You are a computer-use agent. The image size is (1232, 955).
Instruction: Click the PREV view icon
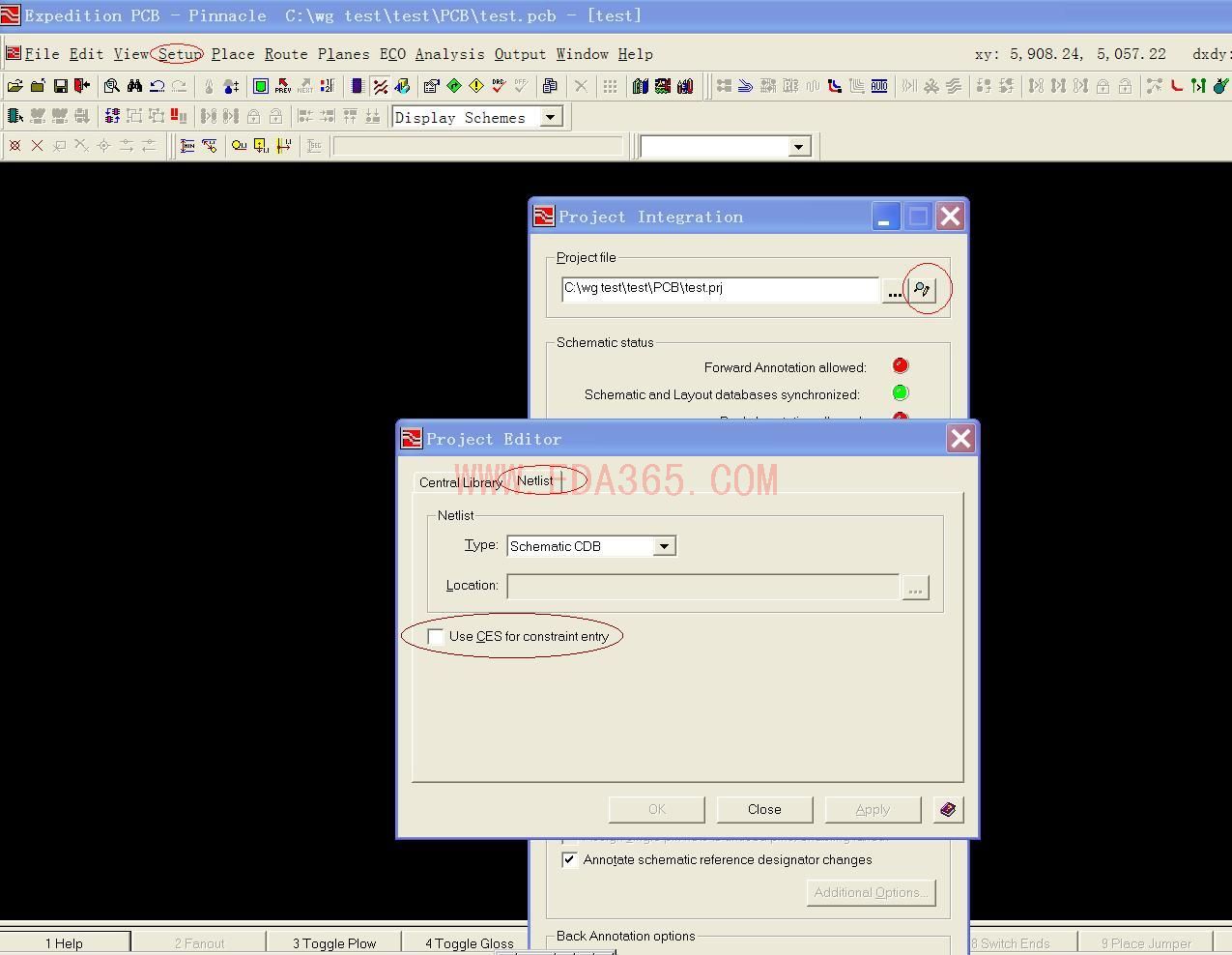pyautogui.click(x=283, y=86)
